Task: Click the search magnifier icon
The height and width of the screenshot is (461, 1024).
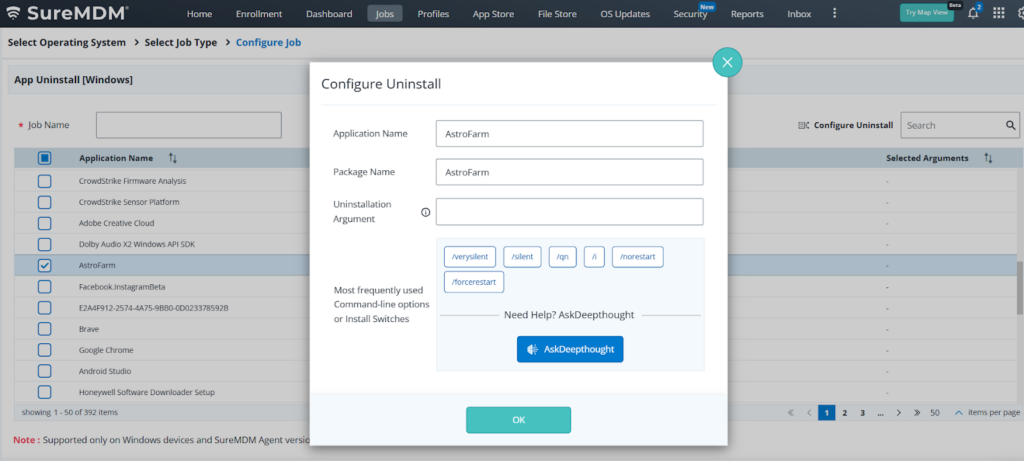Action: [x=1011, y=125]
